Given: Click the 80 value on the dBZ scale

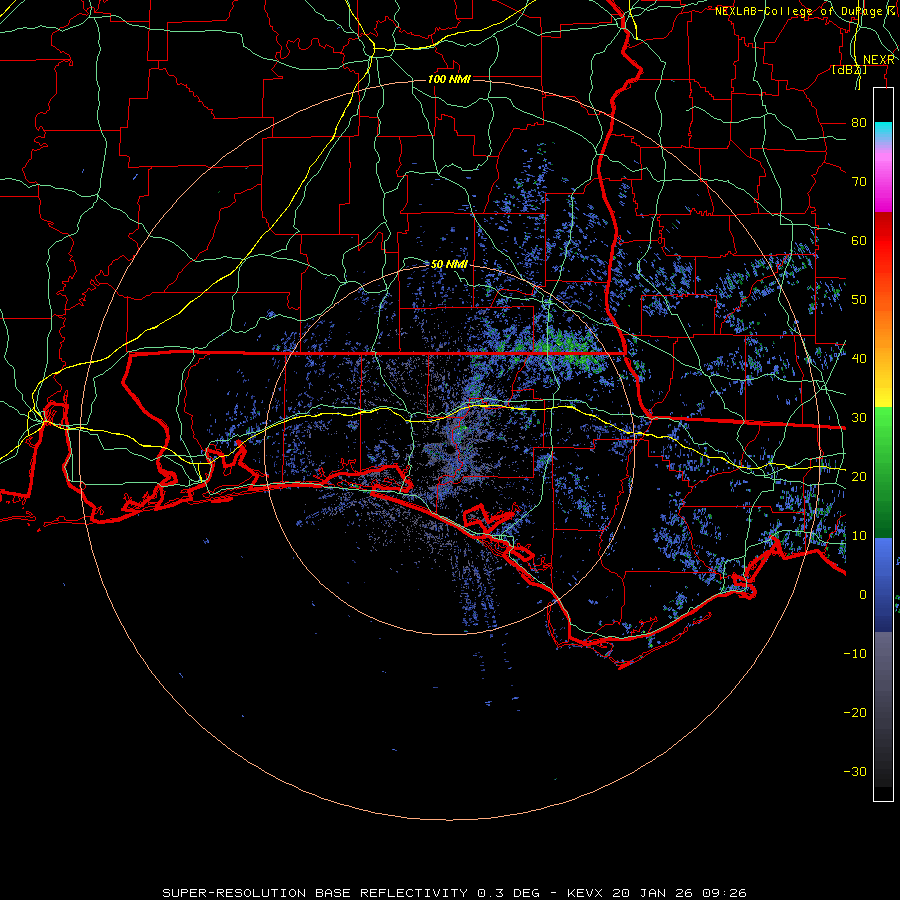Looking at the screenshot, I should click(x=859, y=122).
